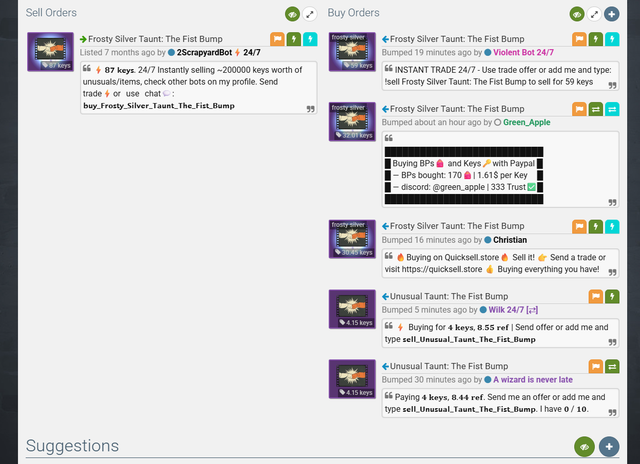Click 'discord: @green_apple | 333 Trust' line
The width and height of the screenshot is (640, 464).
(x=464, y=187)
